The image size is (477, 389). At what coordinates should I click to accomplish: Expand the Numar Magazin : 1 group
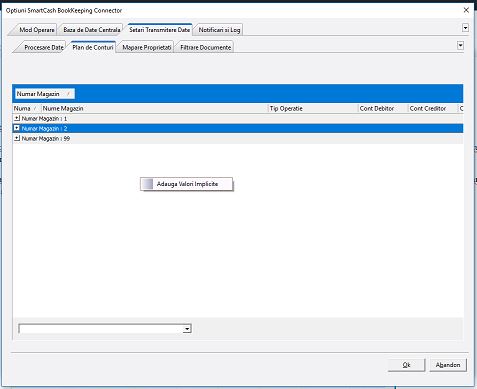tap(17, 118)
